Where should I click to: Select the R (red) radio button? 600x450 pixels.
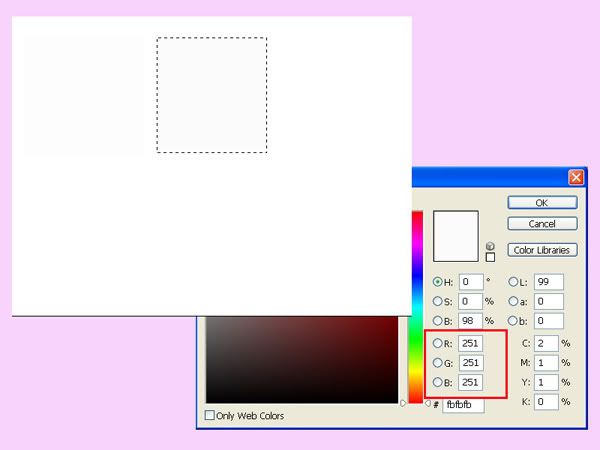click(438, 343)
